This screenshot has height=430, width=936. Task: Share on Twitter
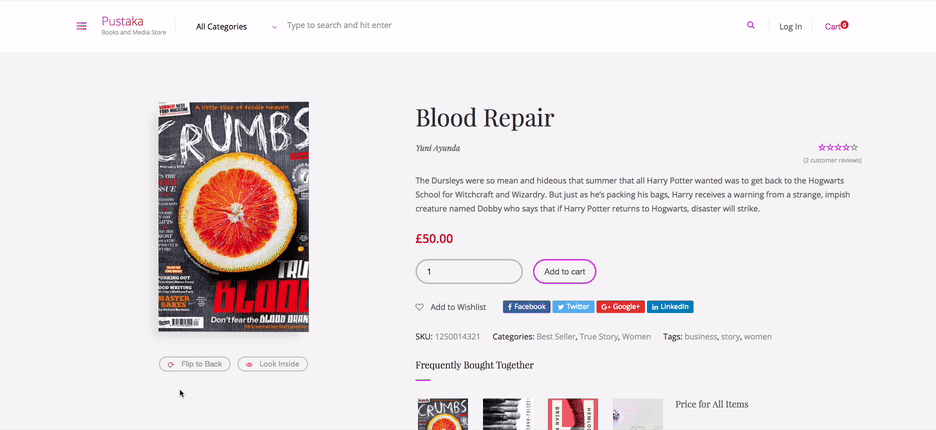click(x=573, y=307)
